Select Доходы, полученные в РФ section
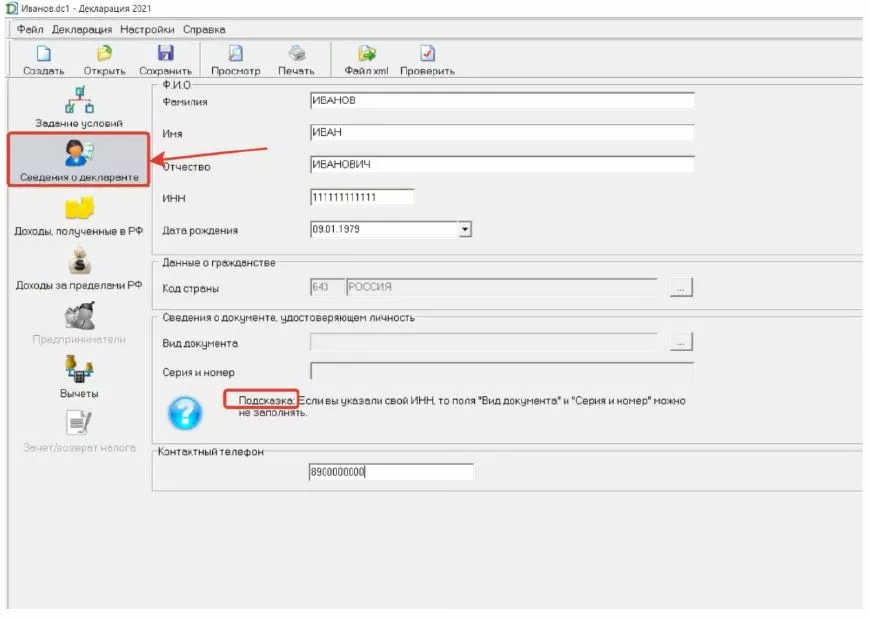Screen dimensions: 869x619 coord(79,214)
